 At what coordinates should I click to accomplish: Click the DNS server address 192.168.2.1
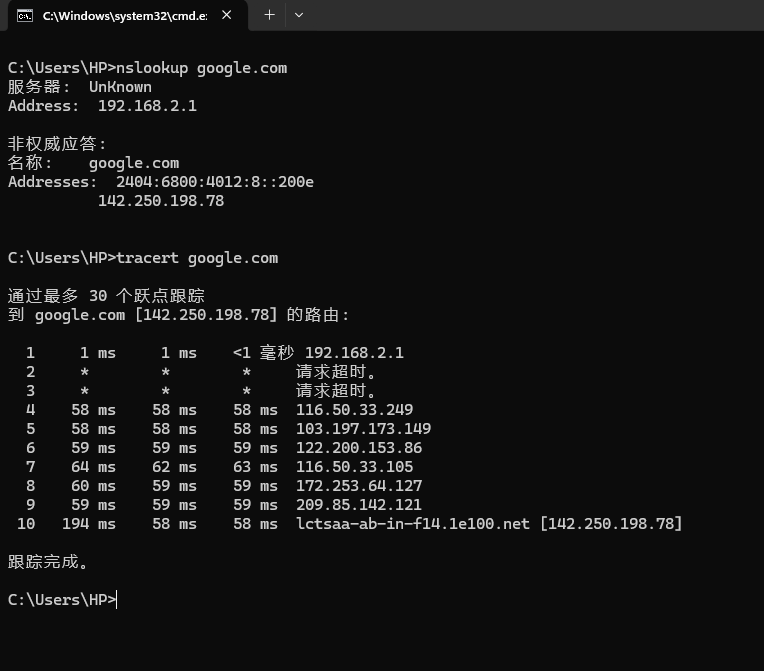tap(147, 106)
